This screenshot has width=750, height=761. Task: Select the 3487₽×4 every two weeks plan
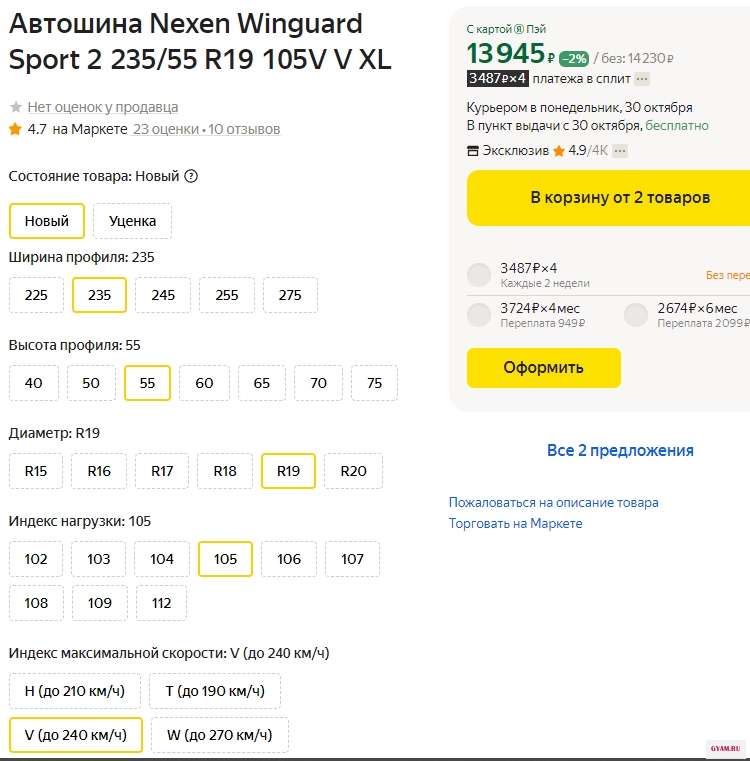[x=479, y=275]
